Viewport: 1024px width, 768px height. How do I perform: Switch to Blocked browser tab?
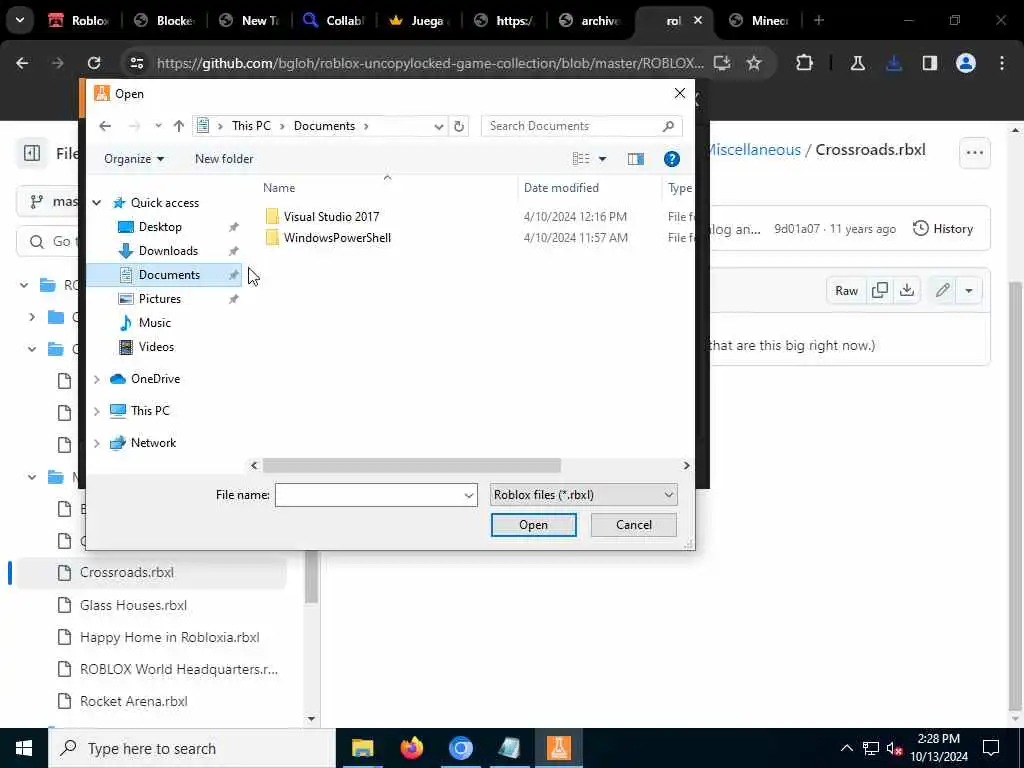coord(165,20)
